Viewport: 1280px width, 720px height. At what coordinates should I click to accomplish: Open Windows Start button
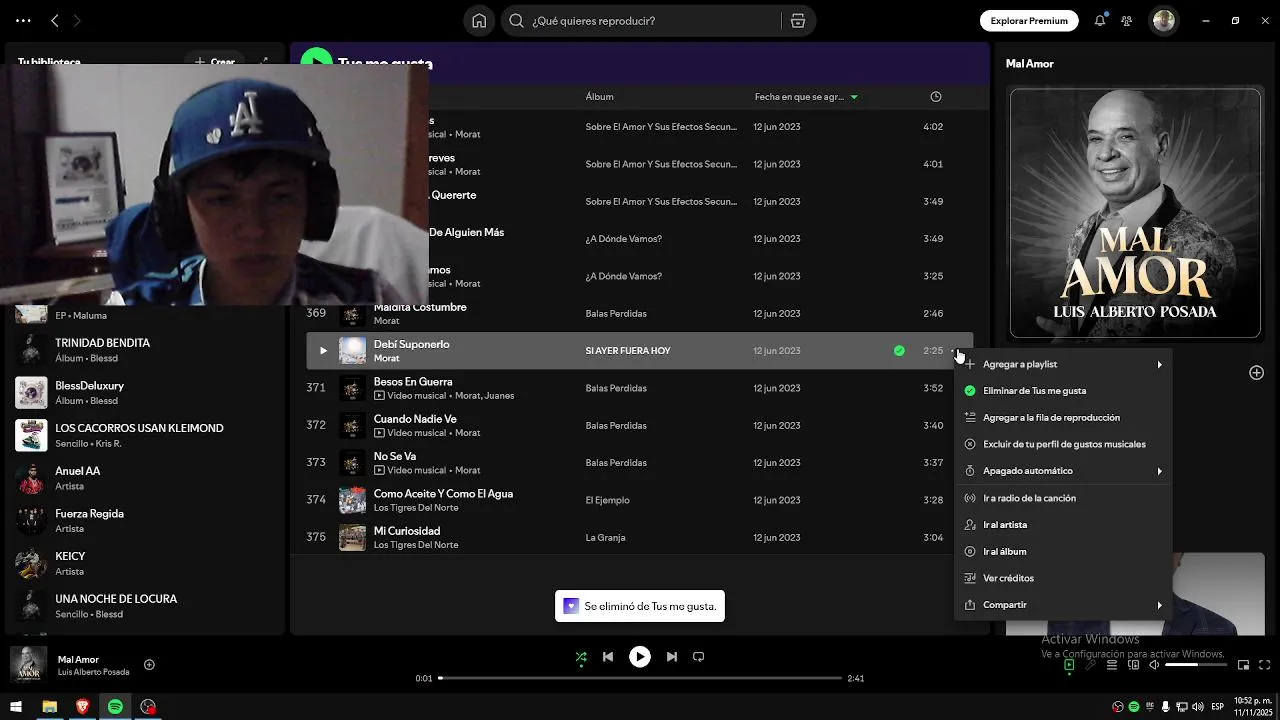click(16, 707)
